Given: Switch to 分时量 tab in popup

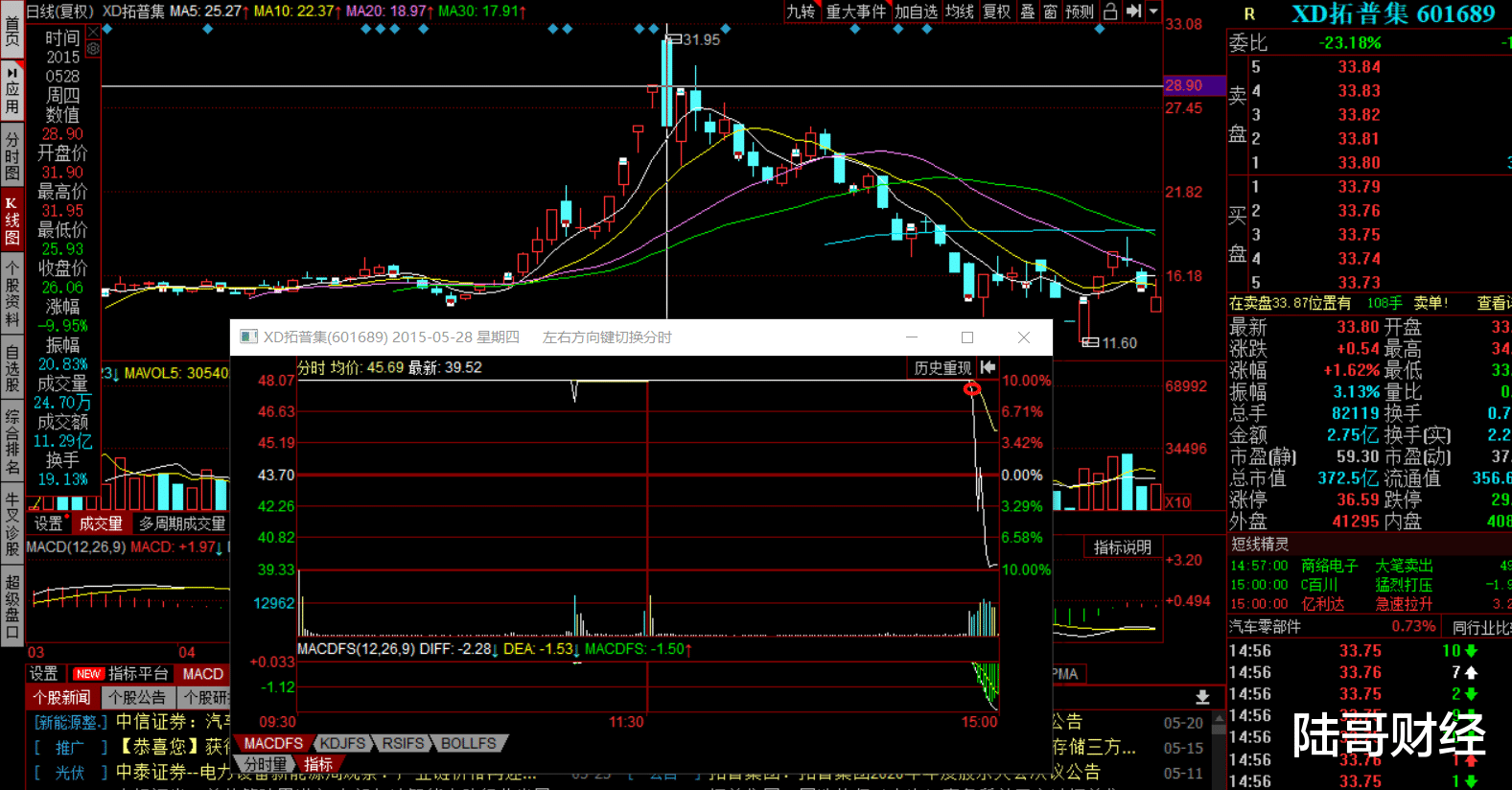Looking at the screenshot, I should point(265,764).
